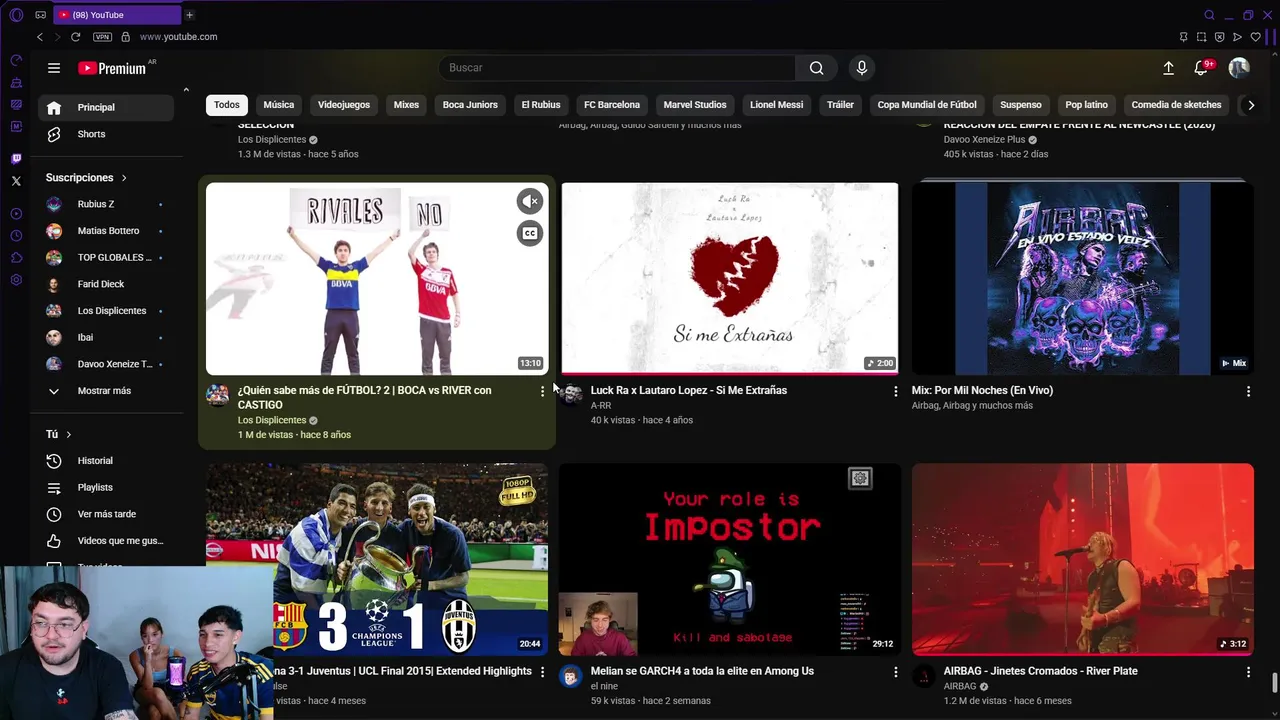The image size is (1280, 720).
Task: Open Matias Bottero subscription channel
Action: [106, 231]
